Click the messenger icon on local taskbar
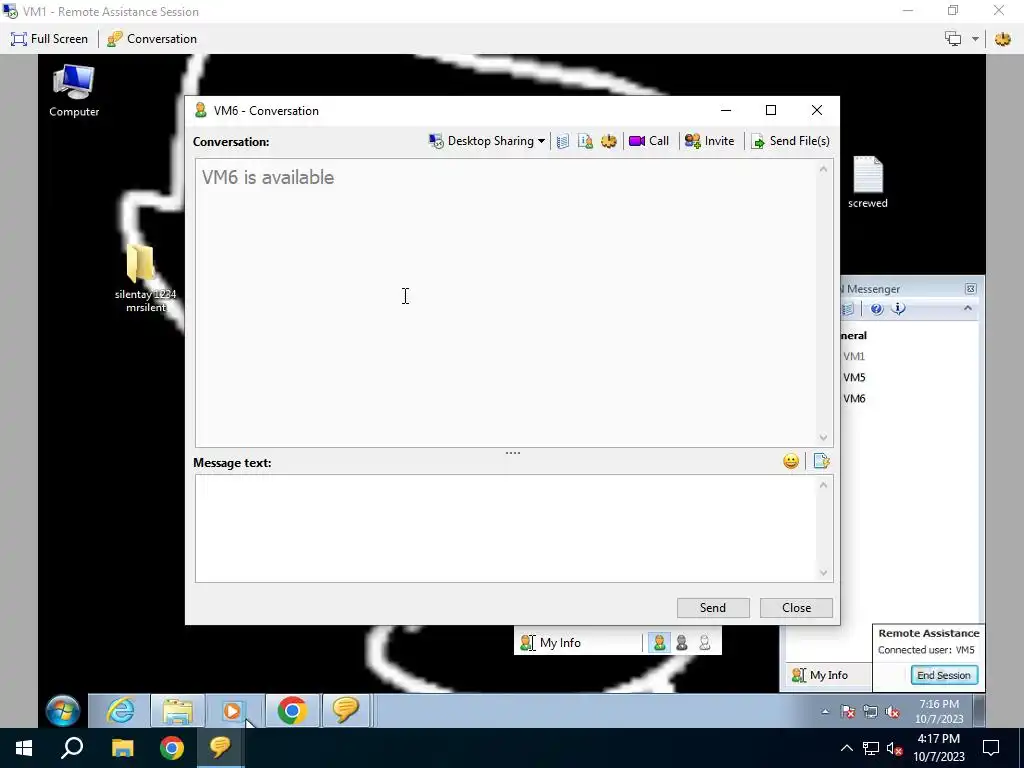 pyautogui.click(x=221, y=748)
